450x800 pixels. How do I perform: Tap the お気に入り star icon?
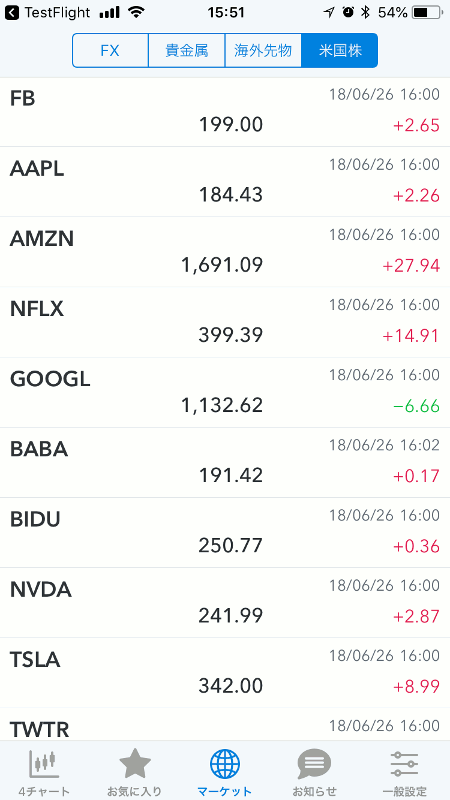[135, 764]
